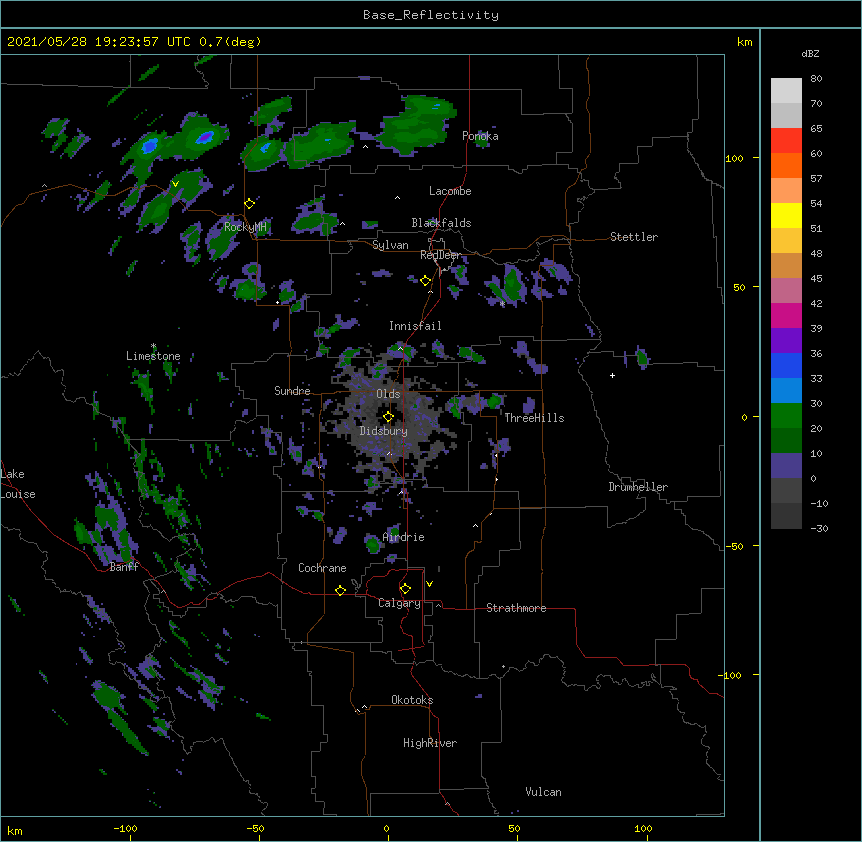This screenshot has width=862, height=842.
Task: Click the Blackfalds city label
Action: coord(441,223)
